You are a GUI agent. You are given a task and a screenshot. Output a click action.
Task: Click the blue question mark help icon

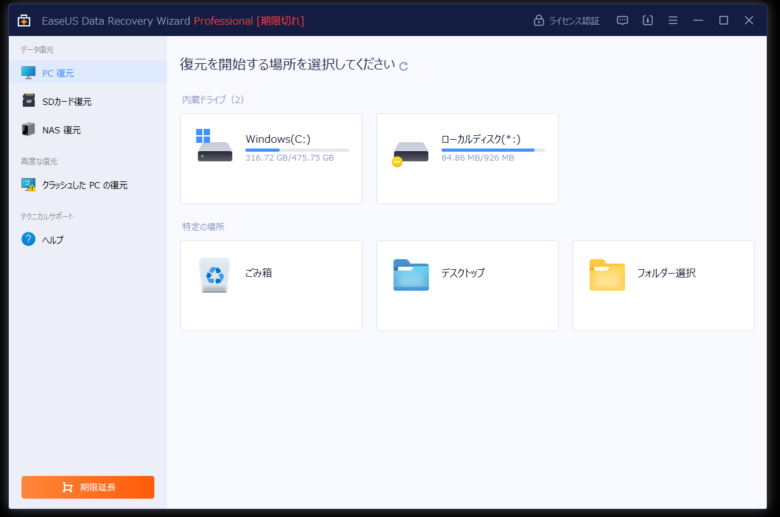[x=28, y=239]
